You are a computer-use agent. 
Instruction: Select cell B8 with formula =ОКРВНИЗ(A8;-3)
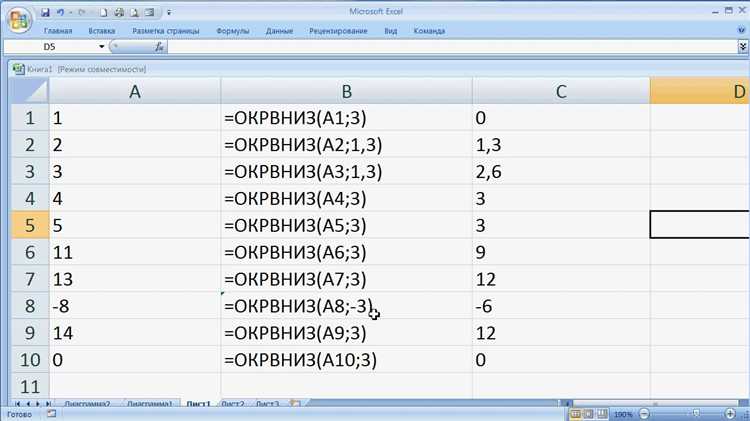(x=347, y=306)
